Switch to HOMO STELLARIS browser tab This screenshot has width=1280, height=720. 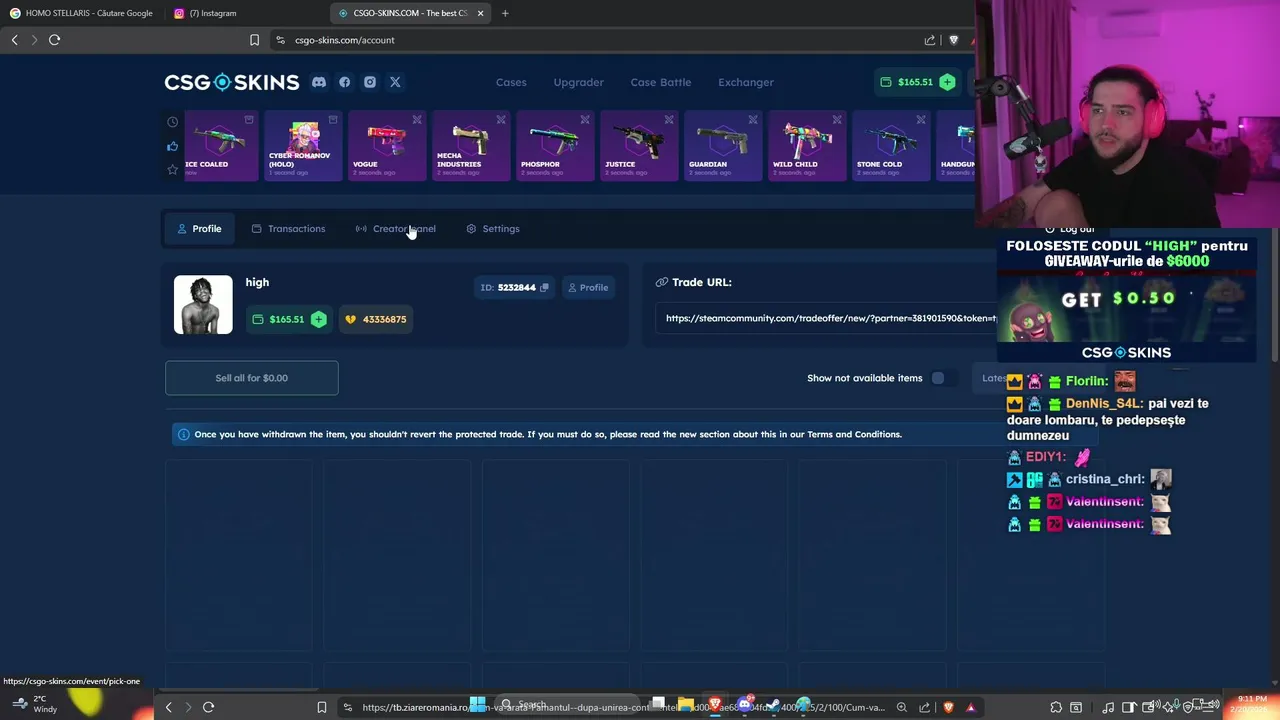point(82,13)
